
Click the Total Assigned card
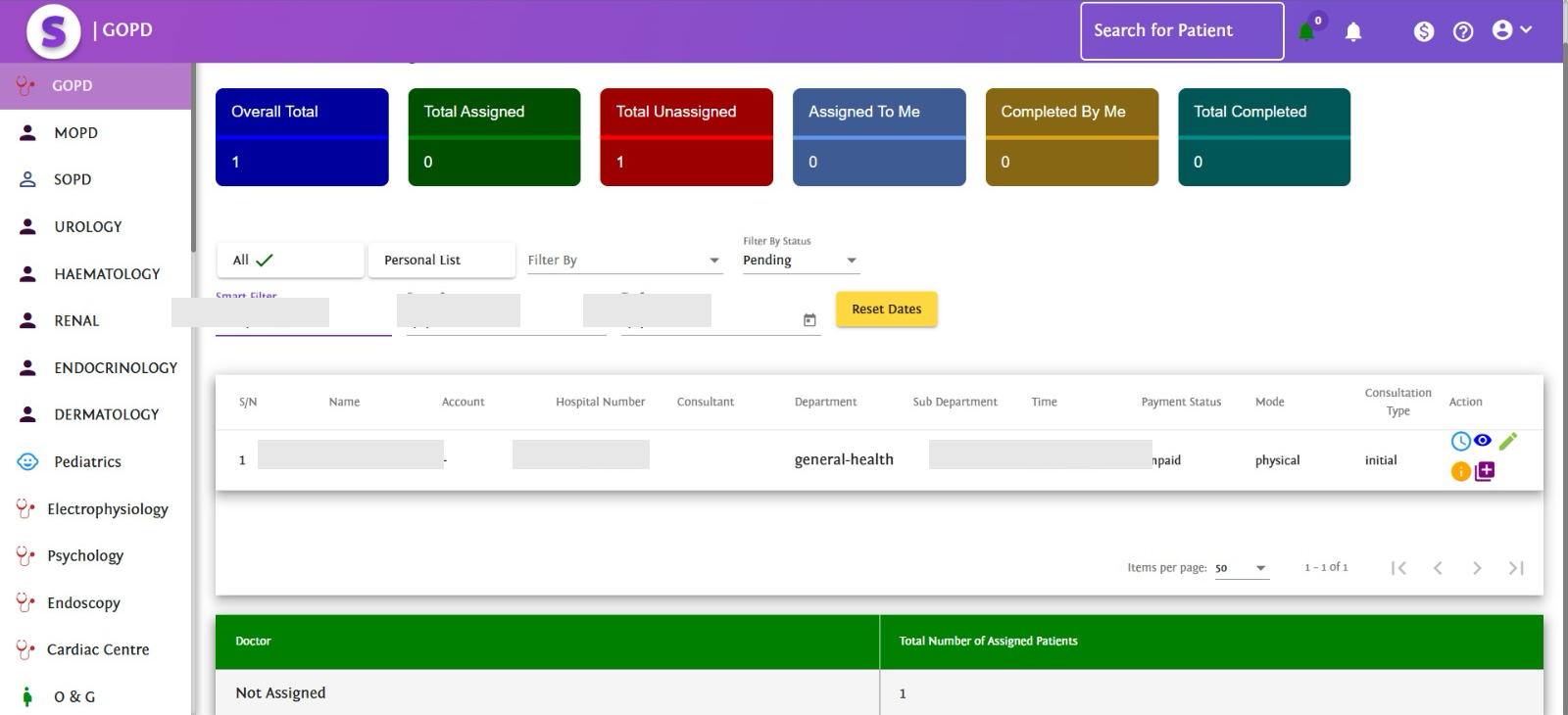pos(494,137)
